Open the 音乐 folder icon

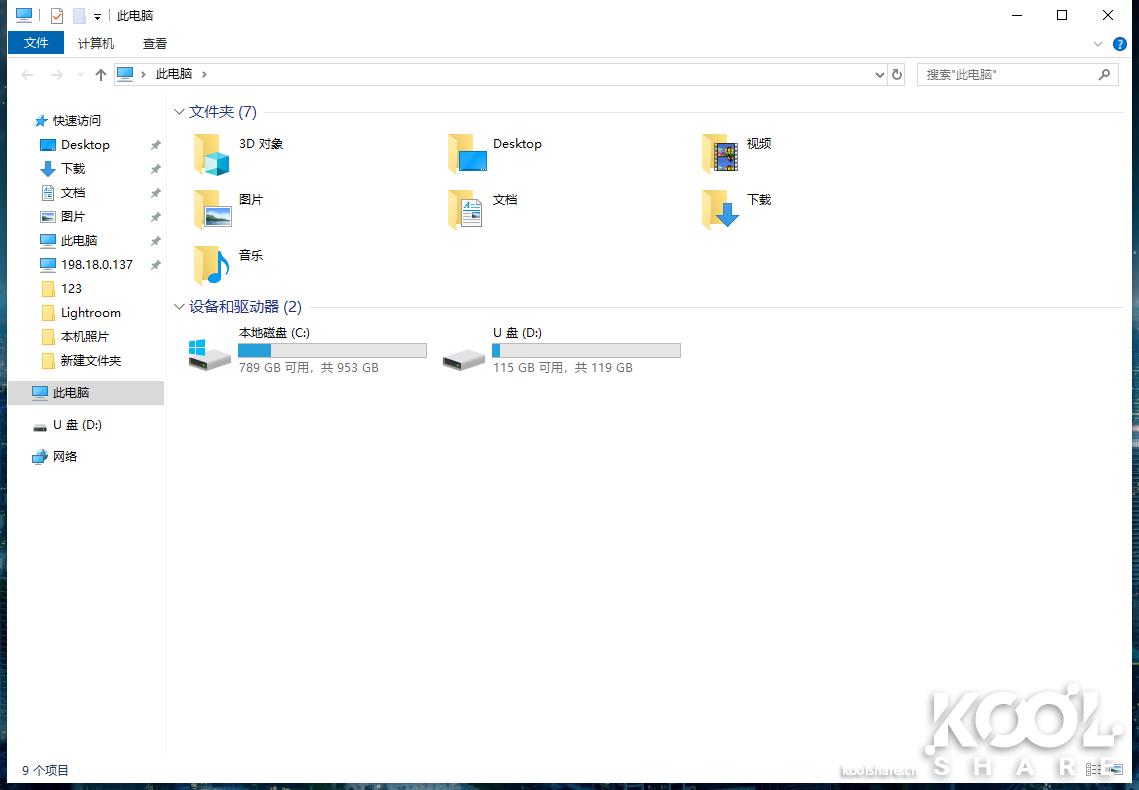(x=211, y=266)
